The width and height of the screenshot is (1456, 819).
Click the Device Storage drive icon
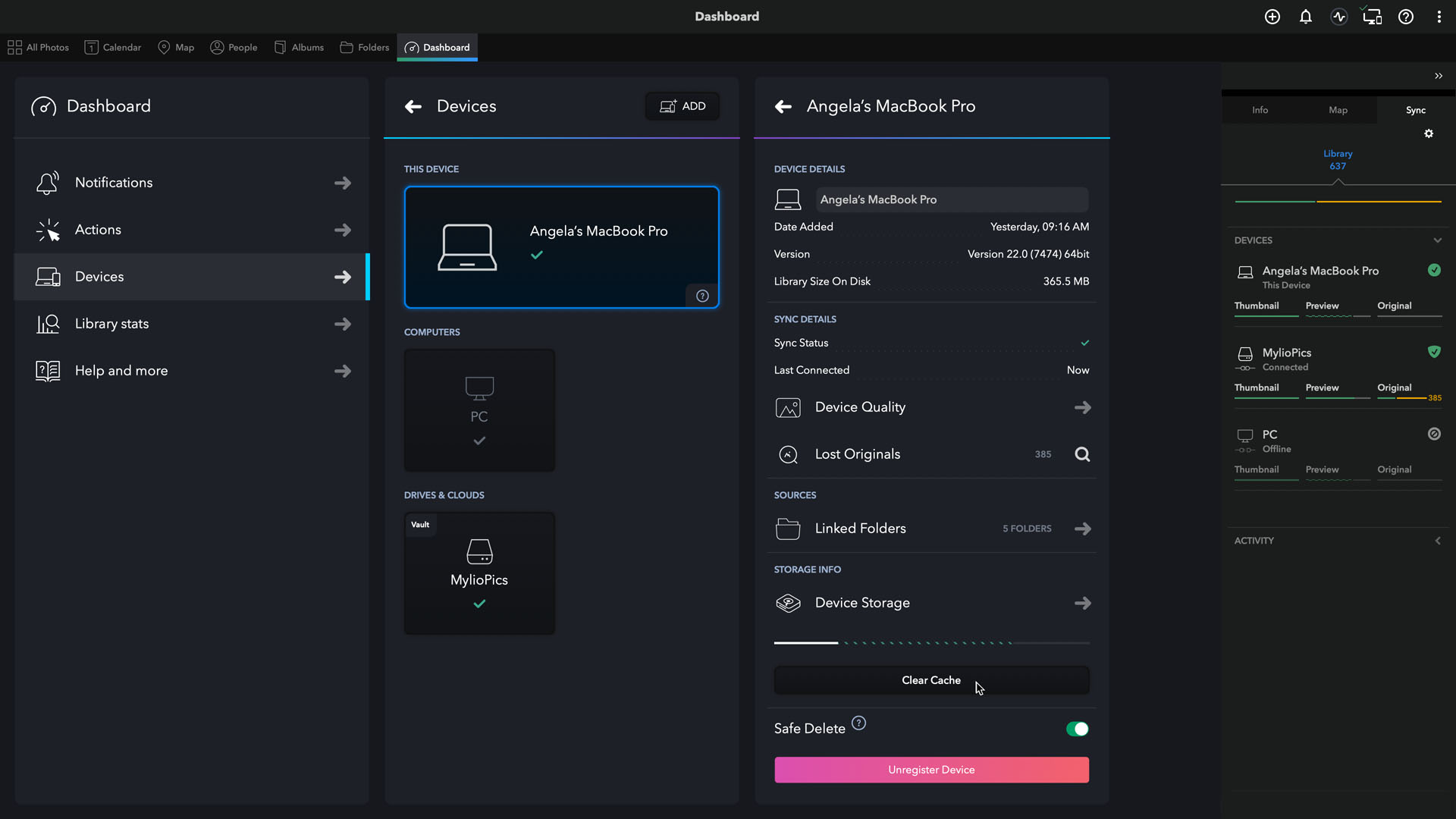(788, 603)
